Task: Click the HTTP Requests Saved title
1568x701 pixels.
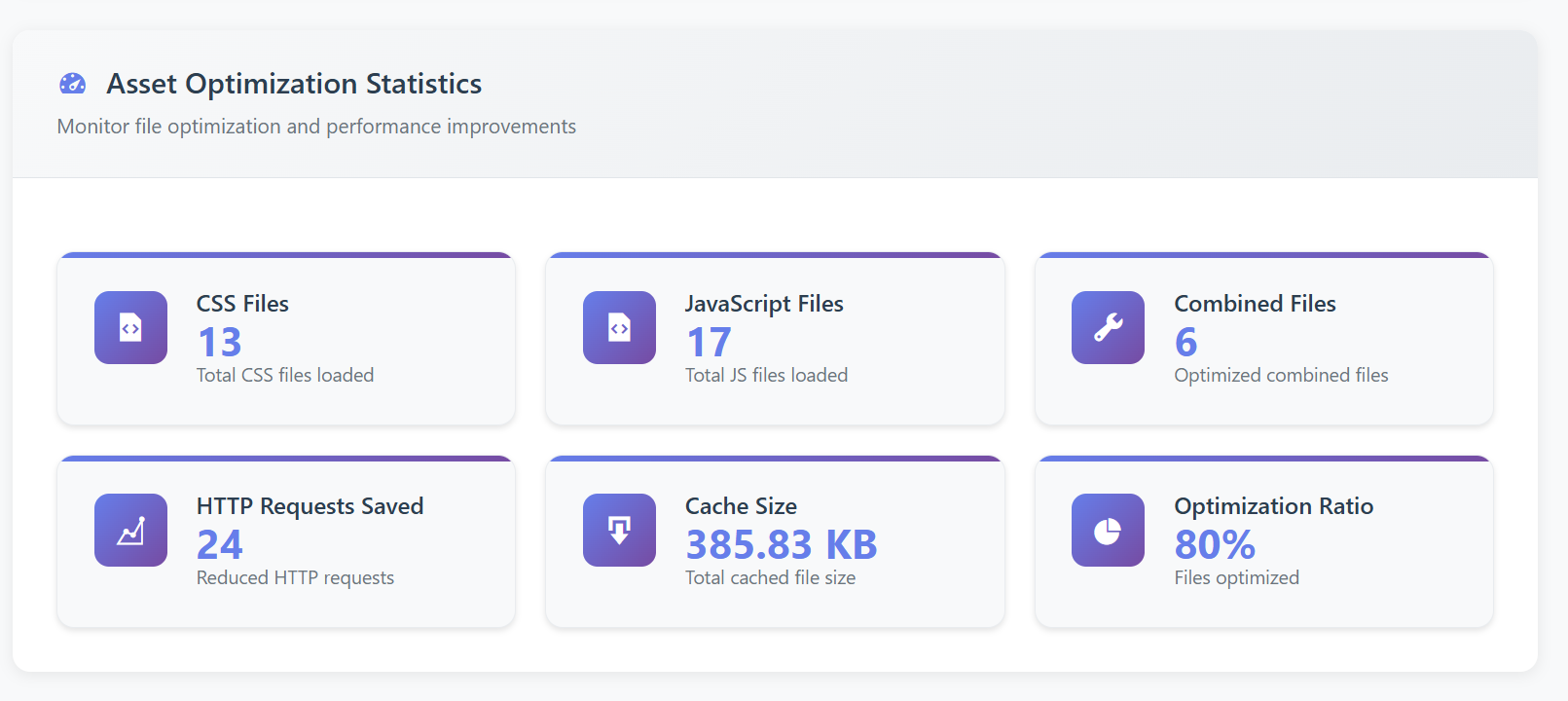Action: pyautogui.click(x=310, y=506)
